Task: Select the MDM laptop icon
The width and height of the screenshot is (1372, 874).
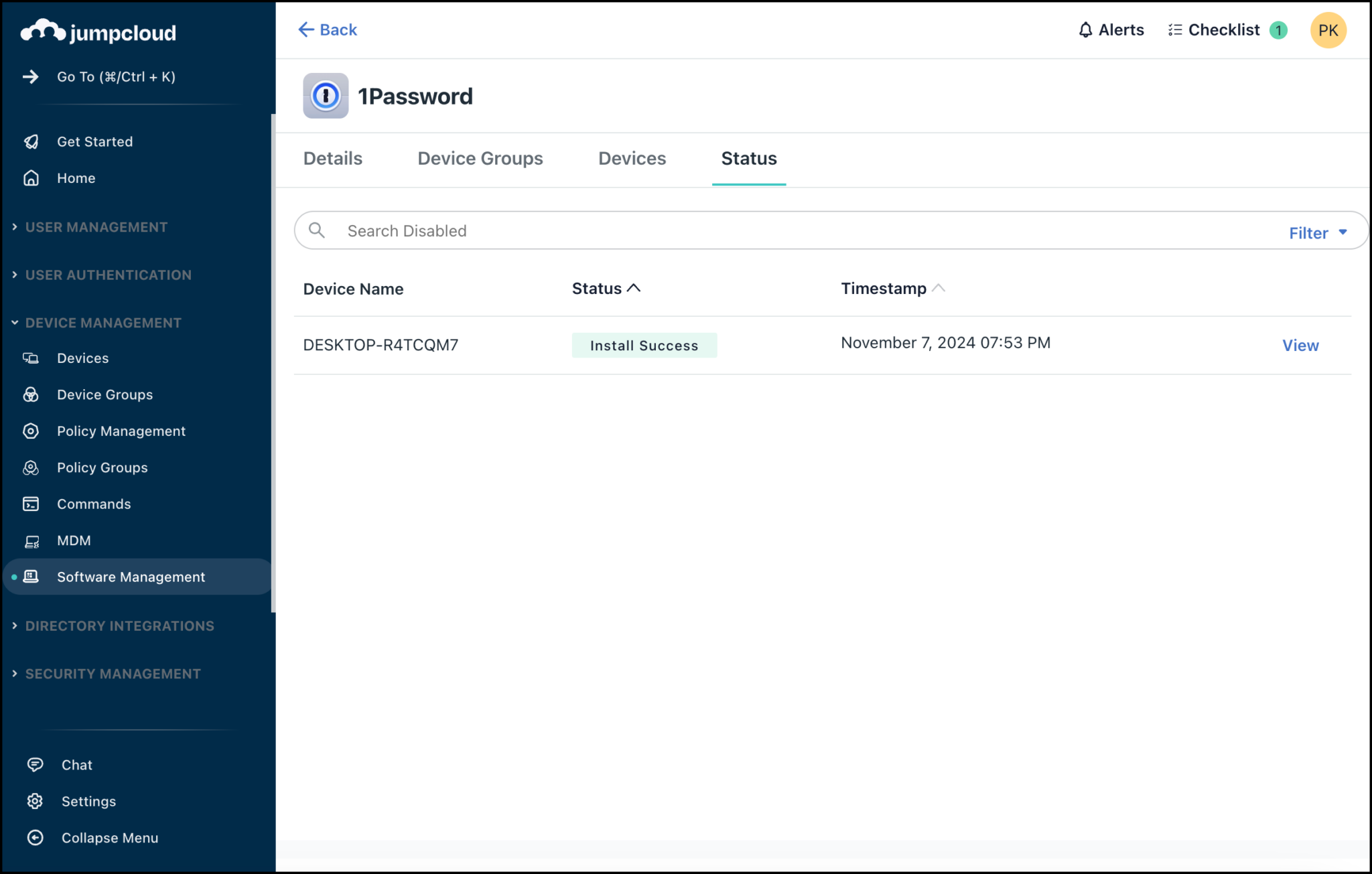Action: [x=31, y=540]
